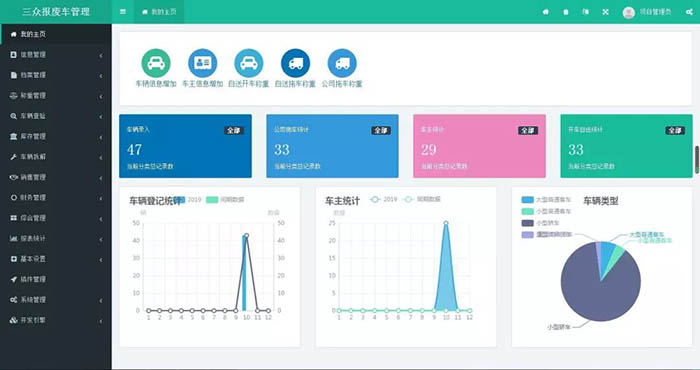Expand the 库存管理 sidebar menu
The width and height of the screenshot is (700, 370).
(x=56, y=136)
